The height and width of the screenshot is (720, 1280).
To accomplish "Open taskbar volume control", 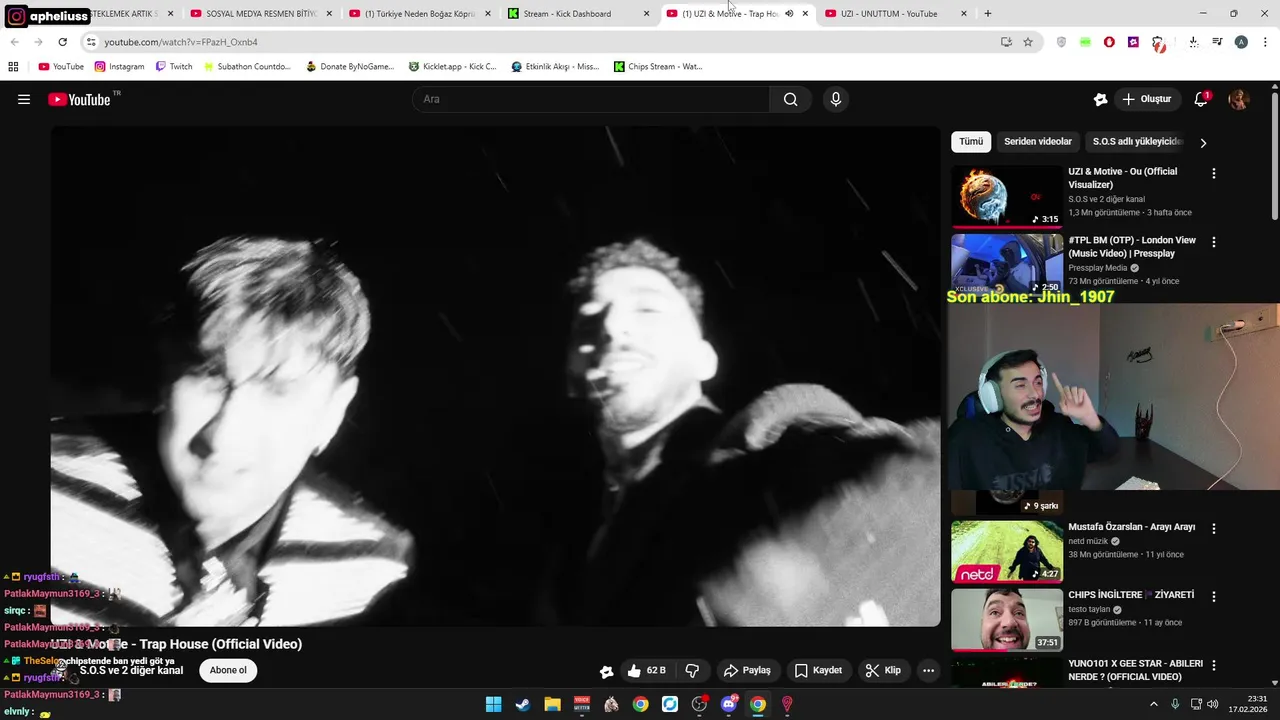I will [1214, 704].
